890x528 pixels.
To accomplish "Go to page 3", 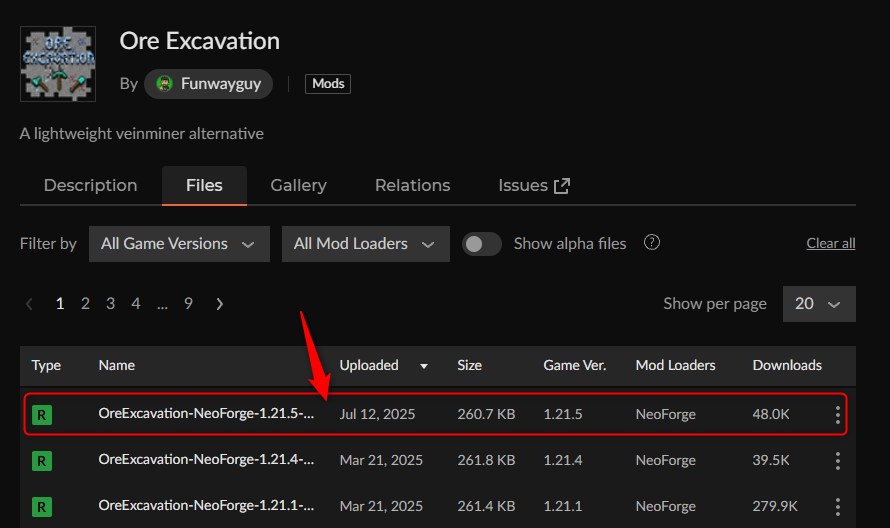I will coord(111,304).
